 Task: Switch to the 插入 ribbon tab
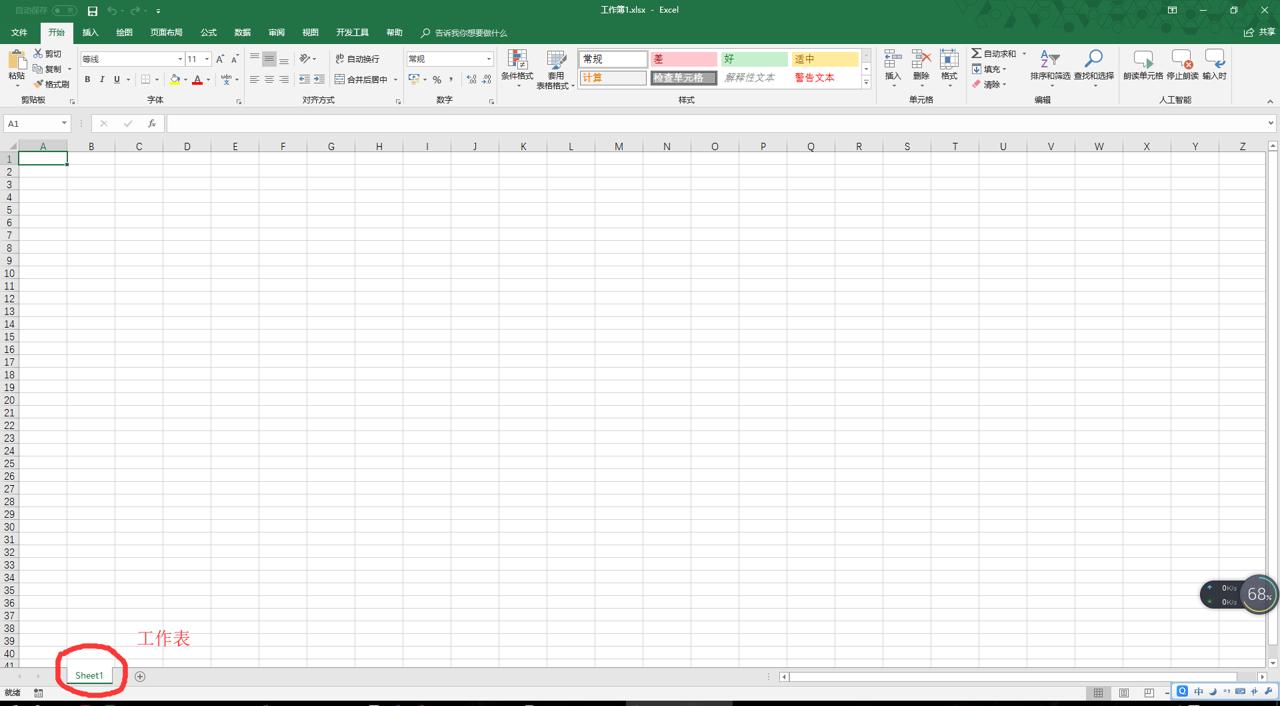tap(91, 31)
